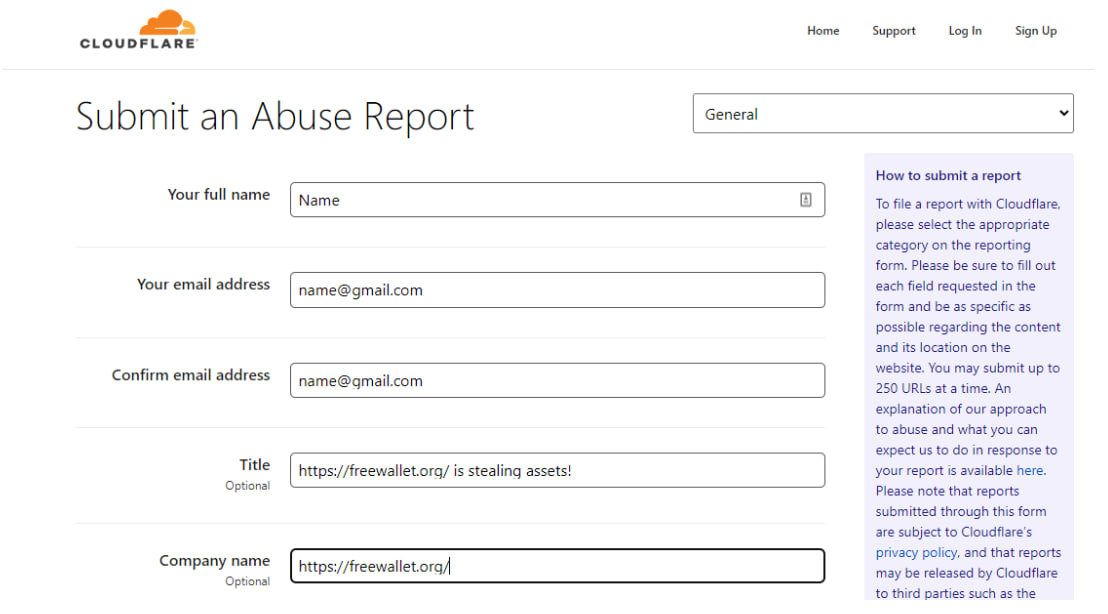Click the Cloudflare logo
Screen dimensions: 1108x614
(x=138, y=30)
